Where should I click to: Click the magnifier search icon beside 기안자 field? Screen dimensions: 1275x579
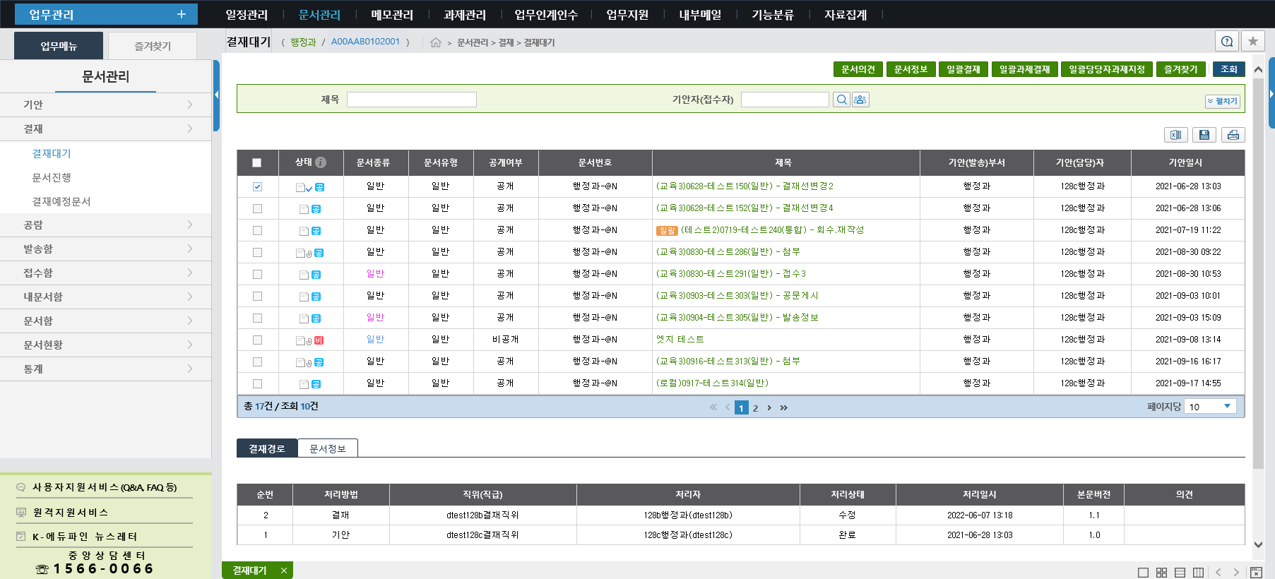[842, 100]
